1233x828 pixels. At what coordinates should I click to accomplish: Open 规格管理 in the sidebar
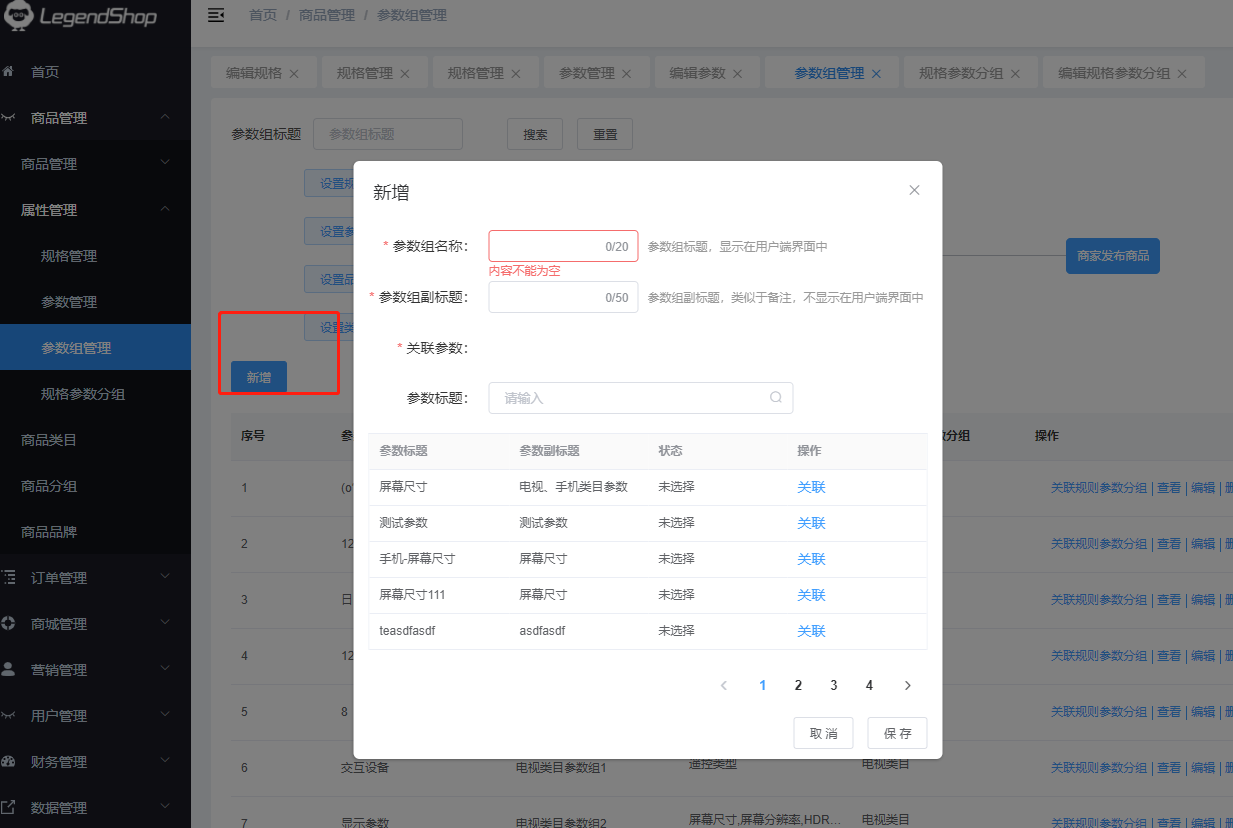click(69, 256)
